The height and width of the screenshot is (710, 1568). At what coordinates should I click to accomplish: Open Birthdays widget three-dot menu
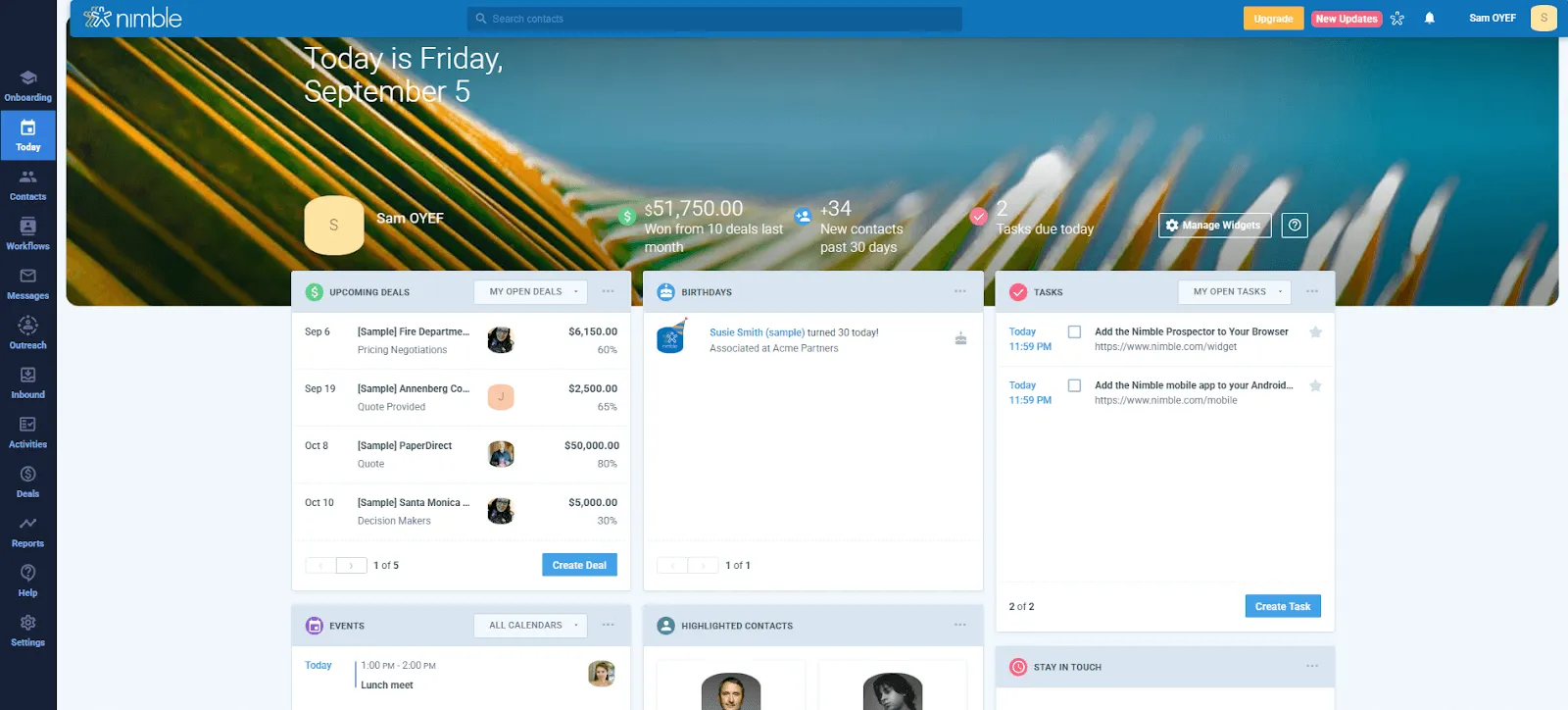(960, 291)
